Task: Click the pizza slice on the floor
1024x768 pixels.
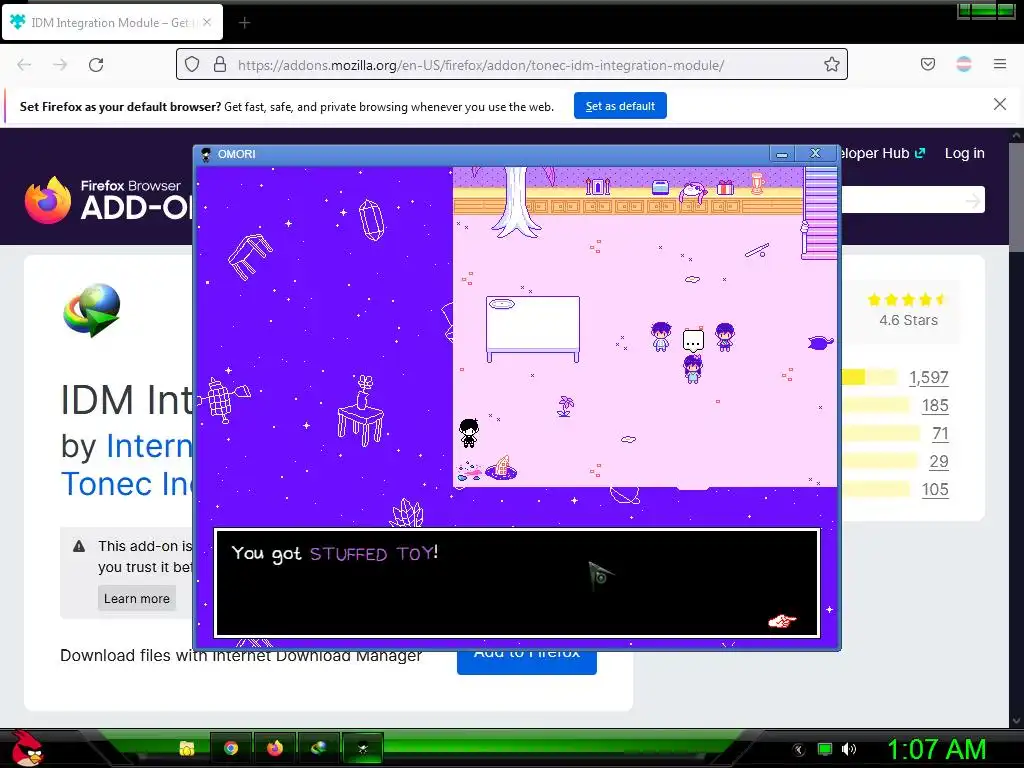Action: tap(502, 468)
